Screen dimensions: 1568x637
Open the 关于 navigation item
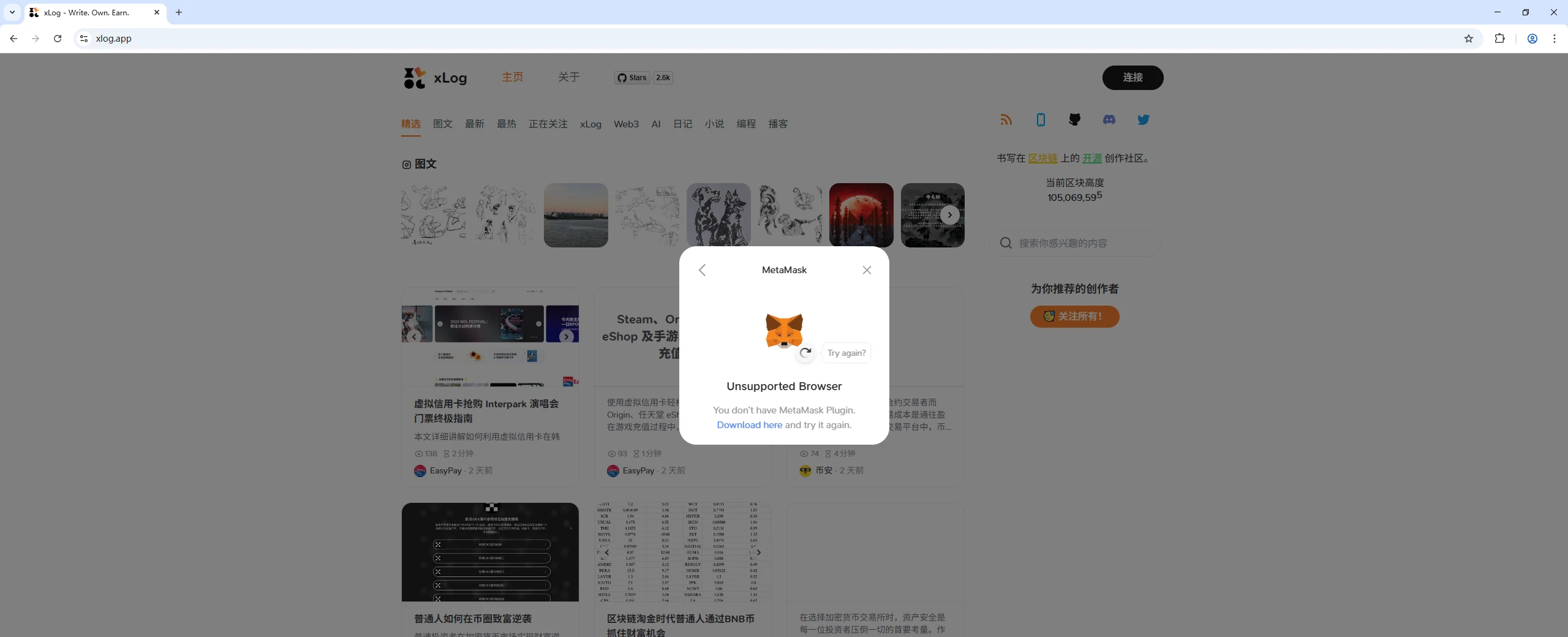pyautogui.click(x=568, y=77)
